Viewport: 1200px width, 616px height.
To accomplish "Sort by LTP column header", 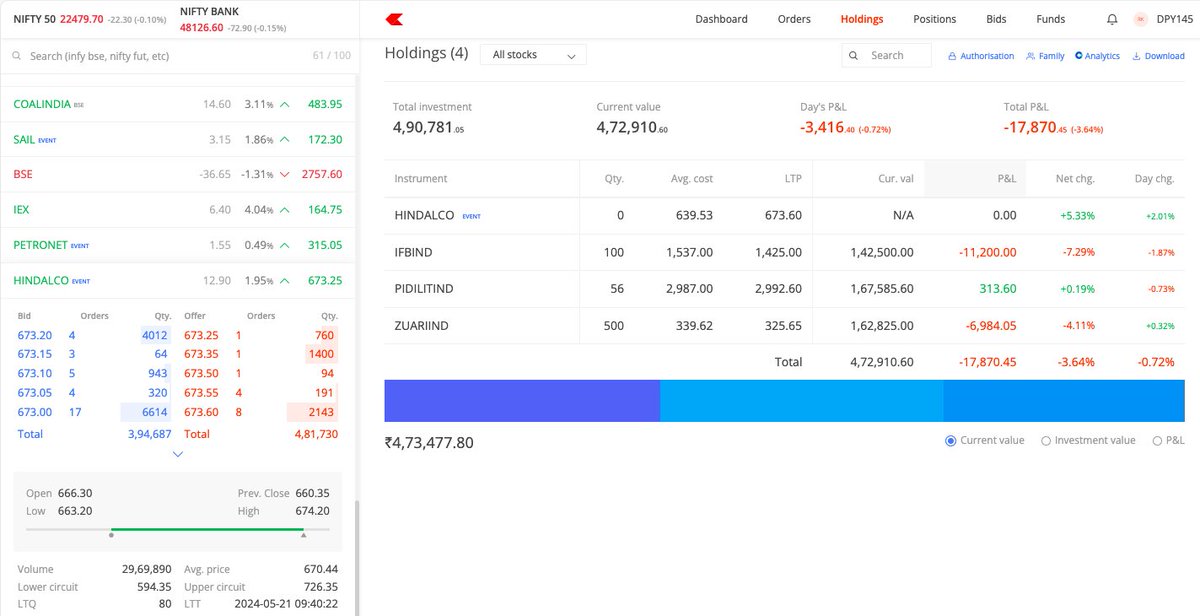I will (792, 178).
